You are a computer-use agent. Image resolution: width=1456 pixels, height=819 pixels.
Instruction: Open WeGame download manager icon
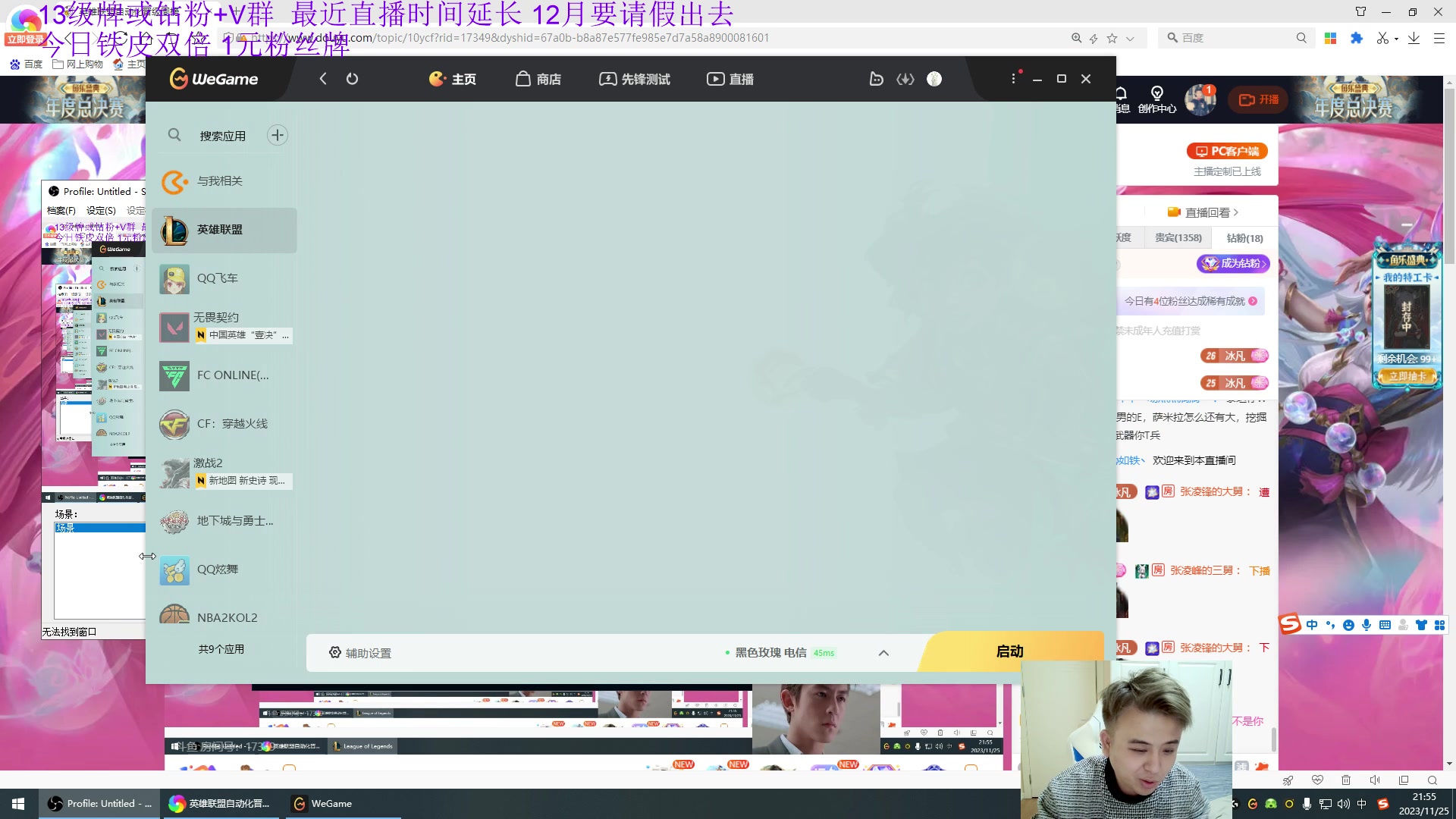(x=905, y=79)
